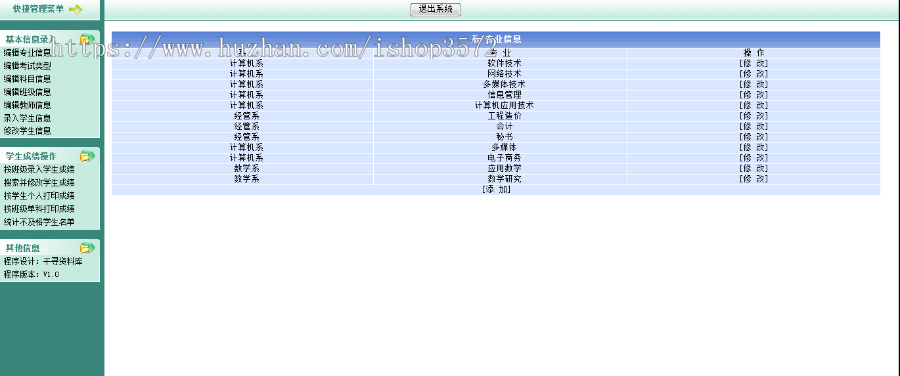
Task: Open 编辑考试类型 in the sidebar
Action: coord(28,65)
